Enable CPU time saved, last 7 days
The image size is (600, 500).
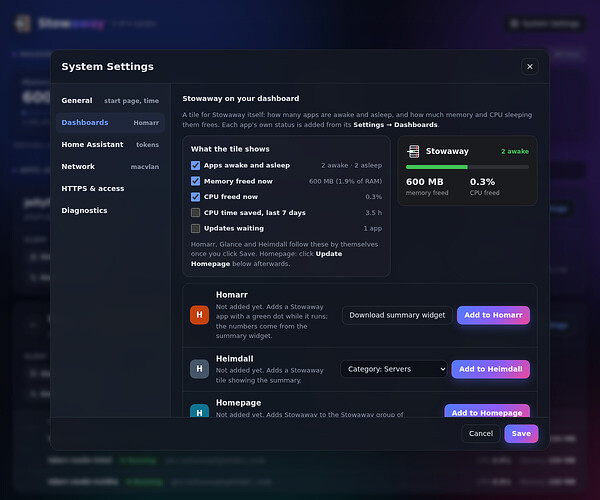[x=195, y=212]
